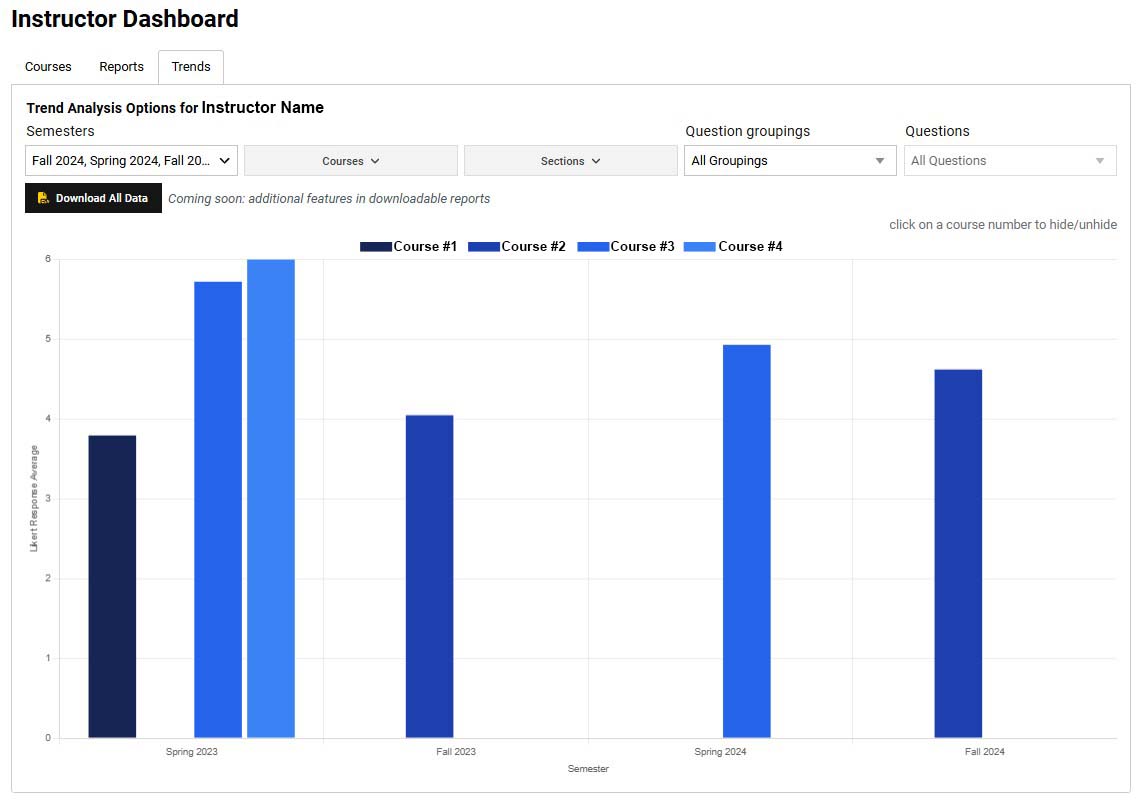The image size is (1140, 801).
Task: Click the light blue Course #4 legend swatch
Action: 698,246
